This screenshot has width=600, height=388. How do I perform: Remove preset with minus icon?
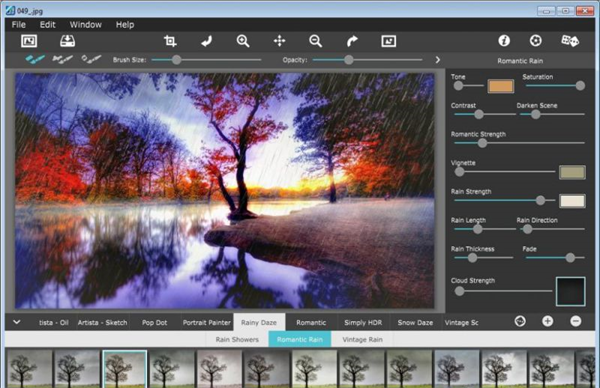[576, 321]
